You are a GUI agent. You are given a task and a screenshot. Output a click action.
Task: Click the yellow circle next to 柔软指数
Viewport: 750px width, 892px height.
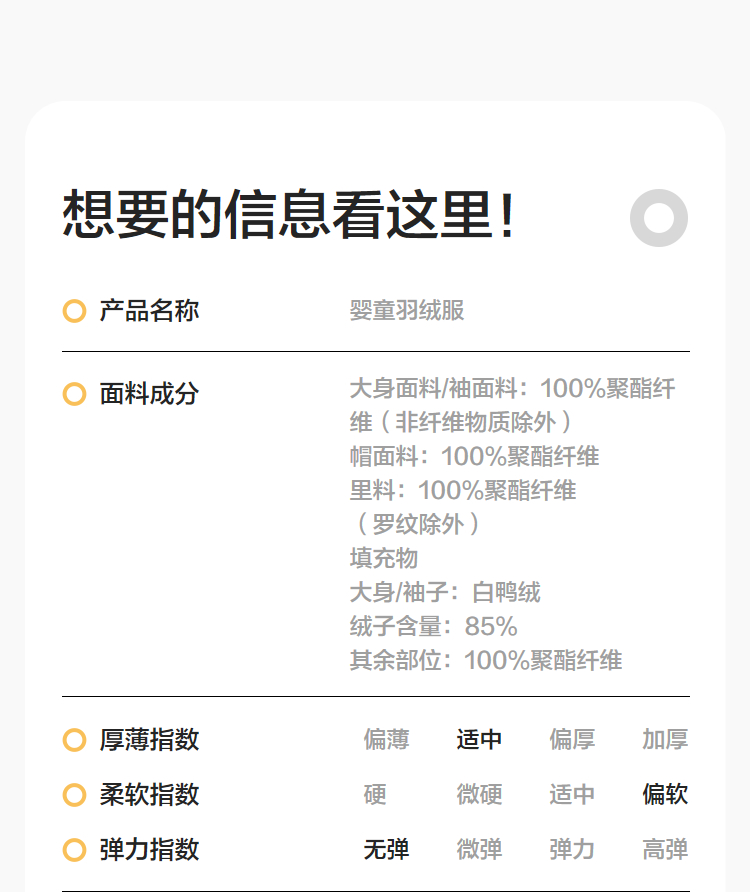74,795
